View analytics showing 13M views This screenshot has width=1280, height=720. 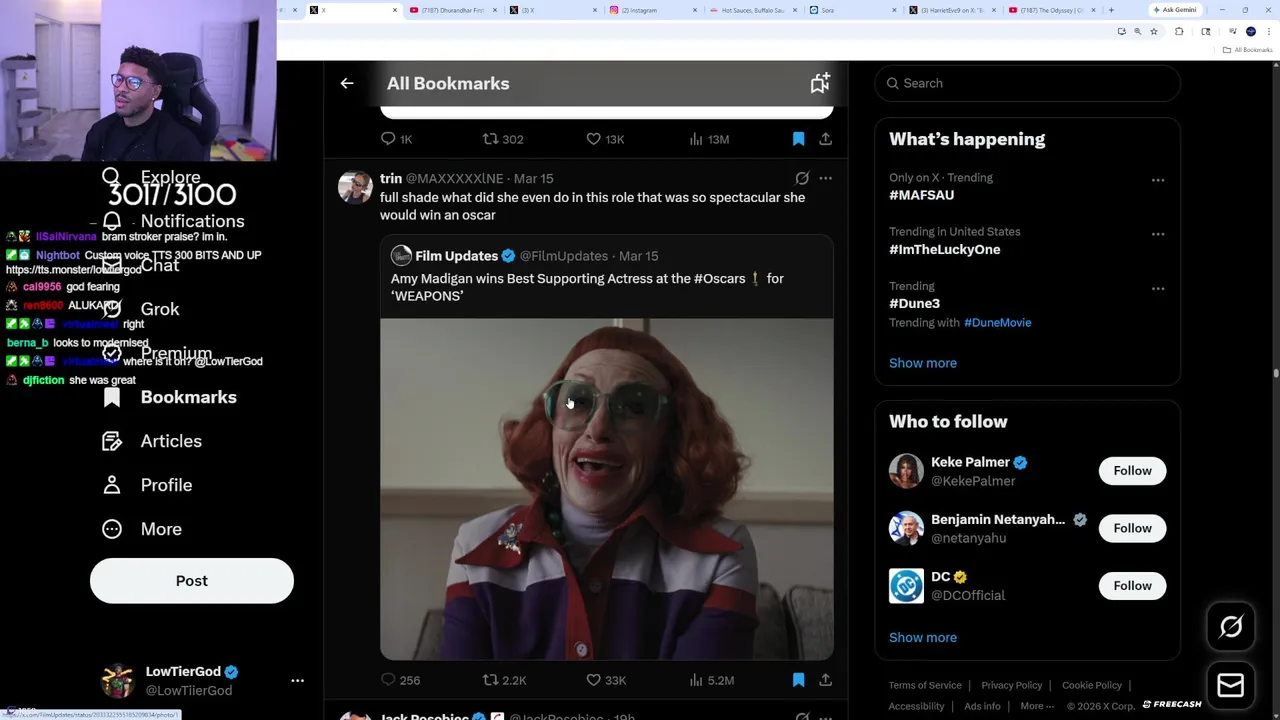click(709, 139)
